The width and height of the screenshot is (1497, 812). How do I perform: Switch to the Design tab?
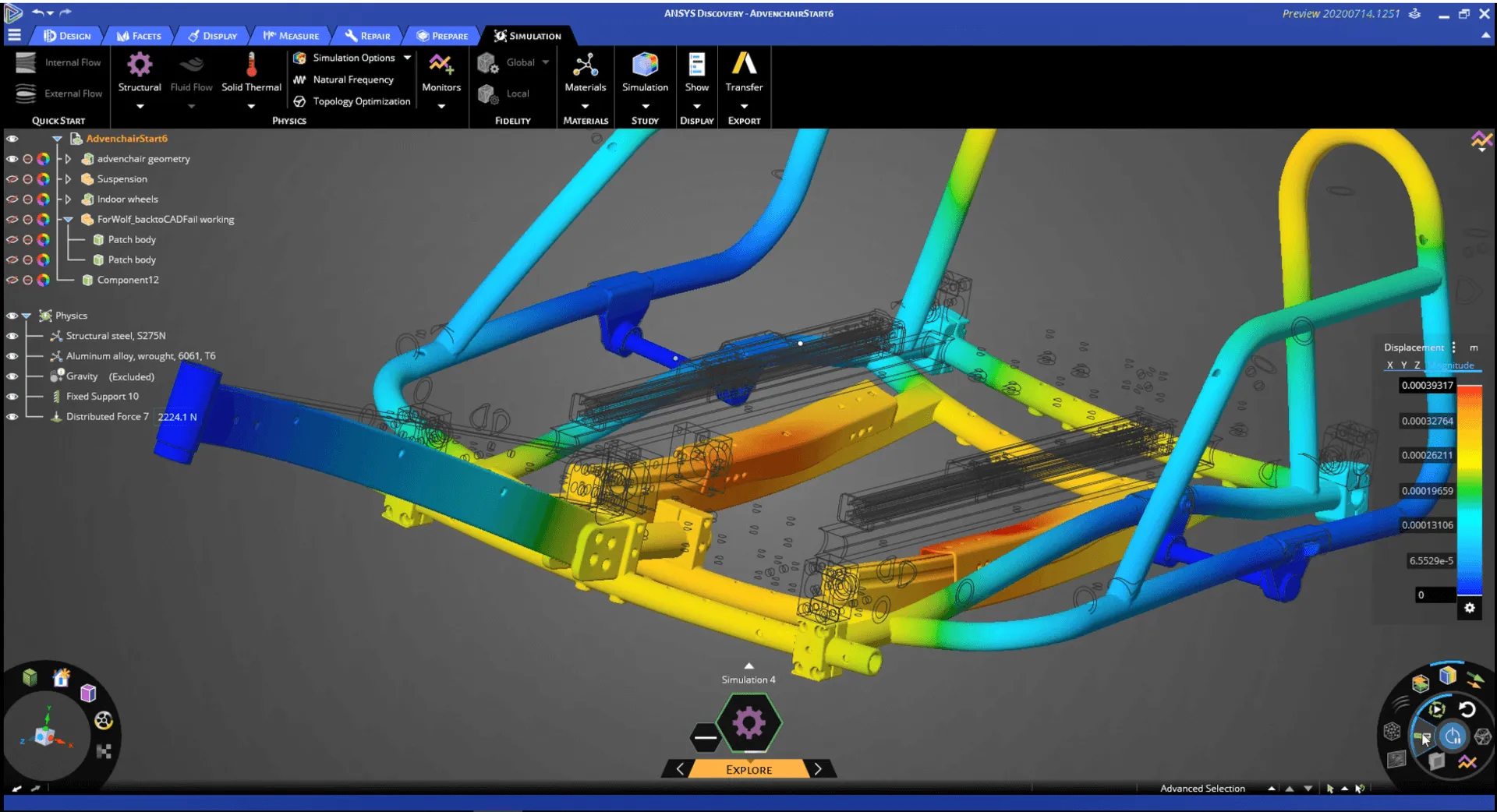point(68,36)
